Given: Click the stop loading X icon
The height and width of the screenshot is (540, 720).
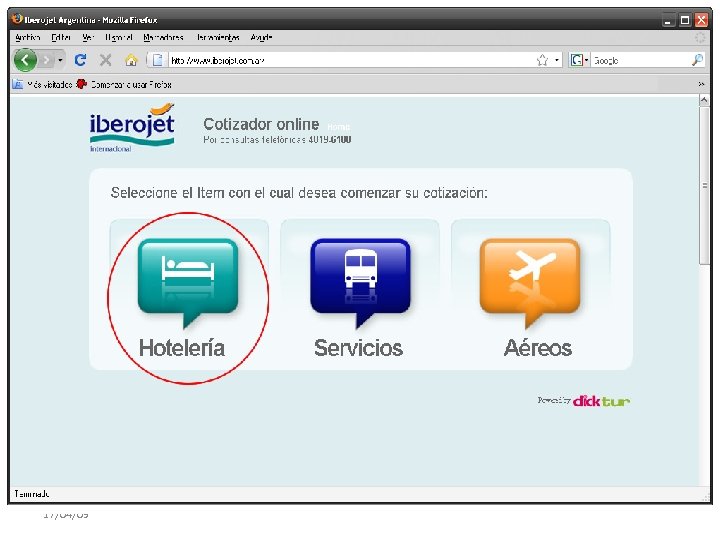Looking at the screenshot, I should point(106,60).
